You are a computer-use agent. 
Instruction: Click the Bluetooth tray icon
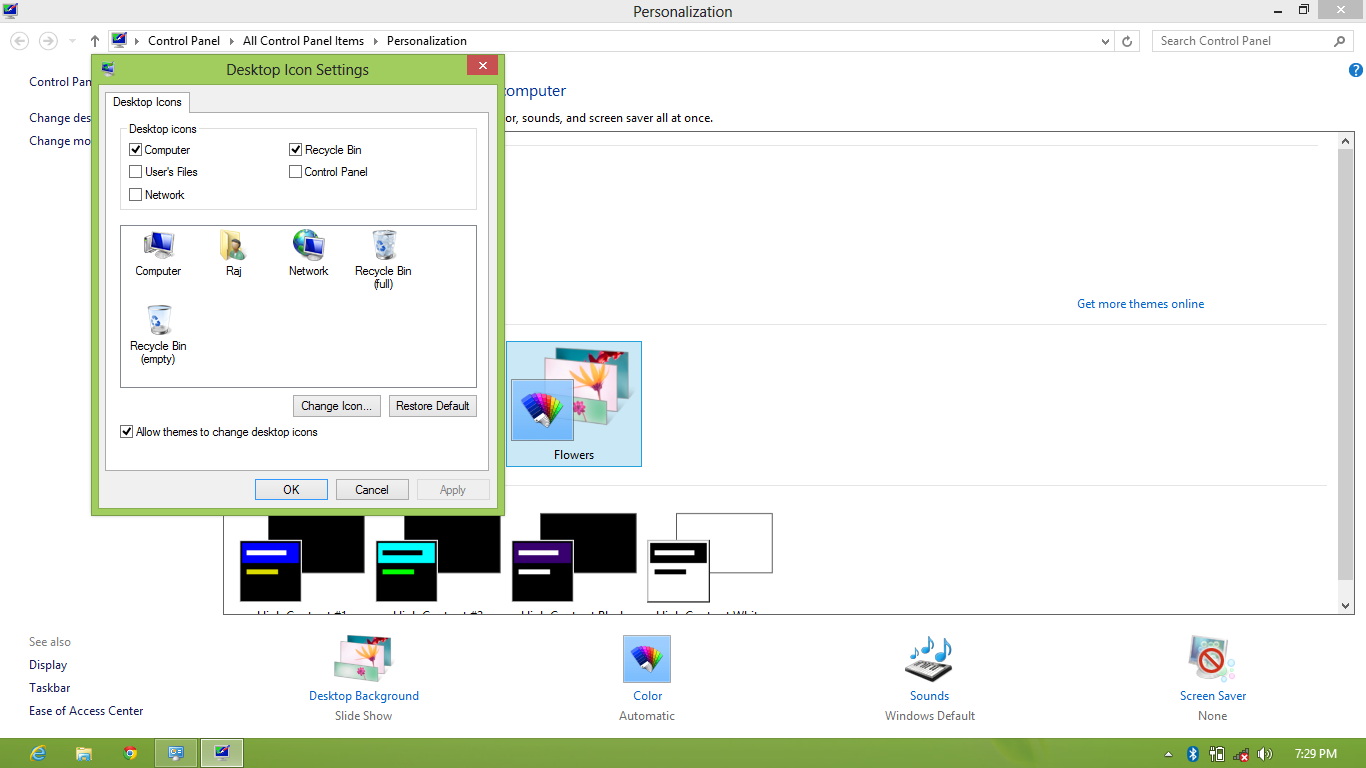click(x=1192, y=754)
